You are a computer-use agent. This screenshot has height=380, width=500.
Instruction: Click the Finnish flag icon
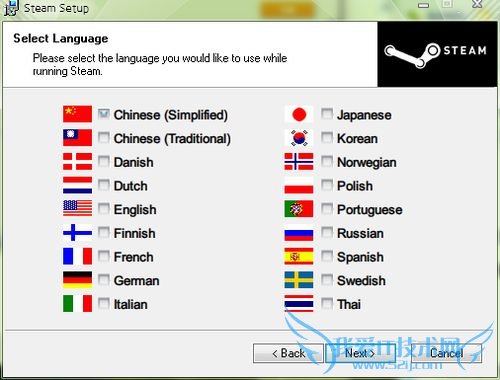coord(77,233)
